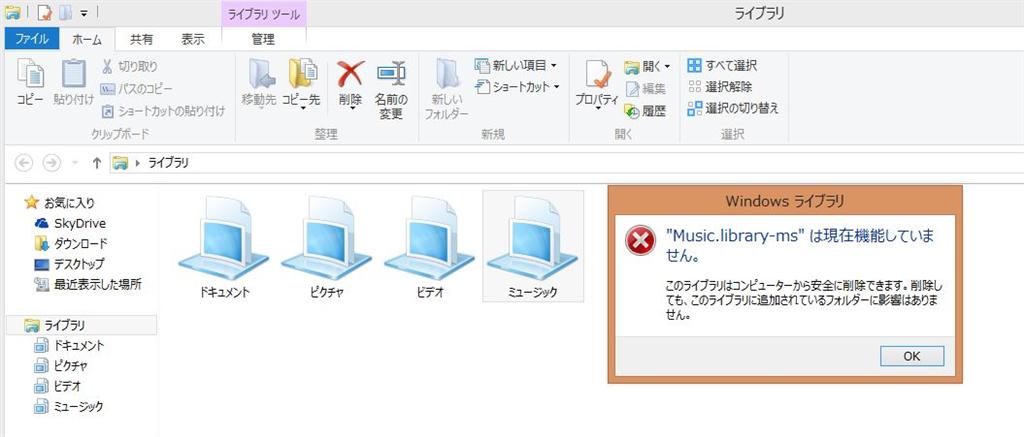This screenshot has width=1024, height=437.
Task: Click quick access new folder icon in title bar
Action: point(65,12)
